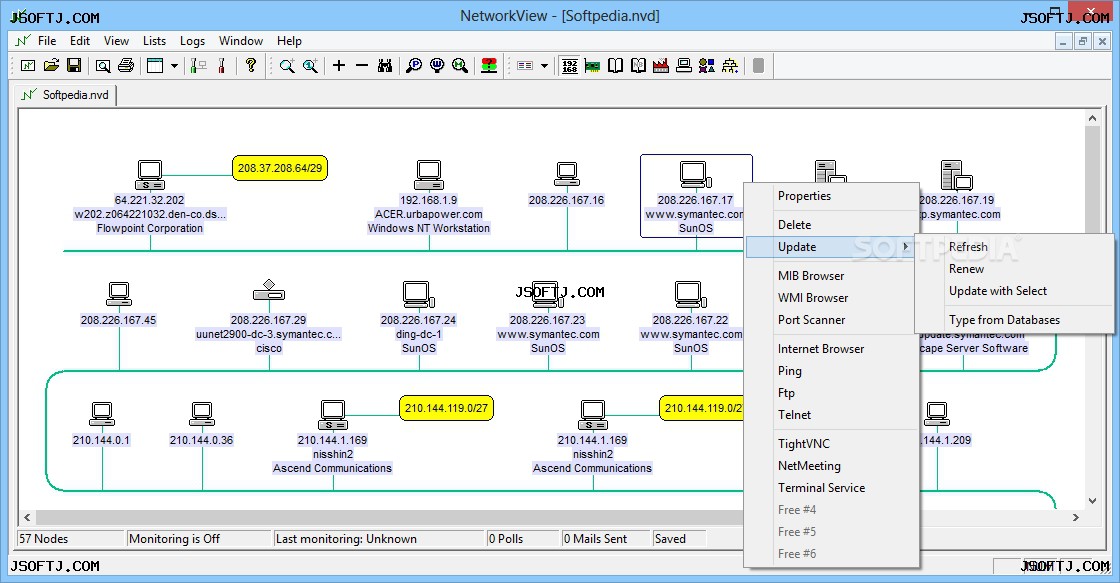The image size is (1120, 583).
Task: Open the Lists menu
Action: [x=154, y=41]
